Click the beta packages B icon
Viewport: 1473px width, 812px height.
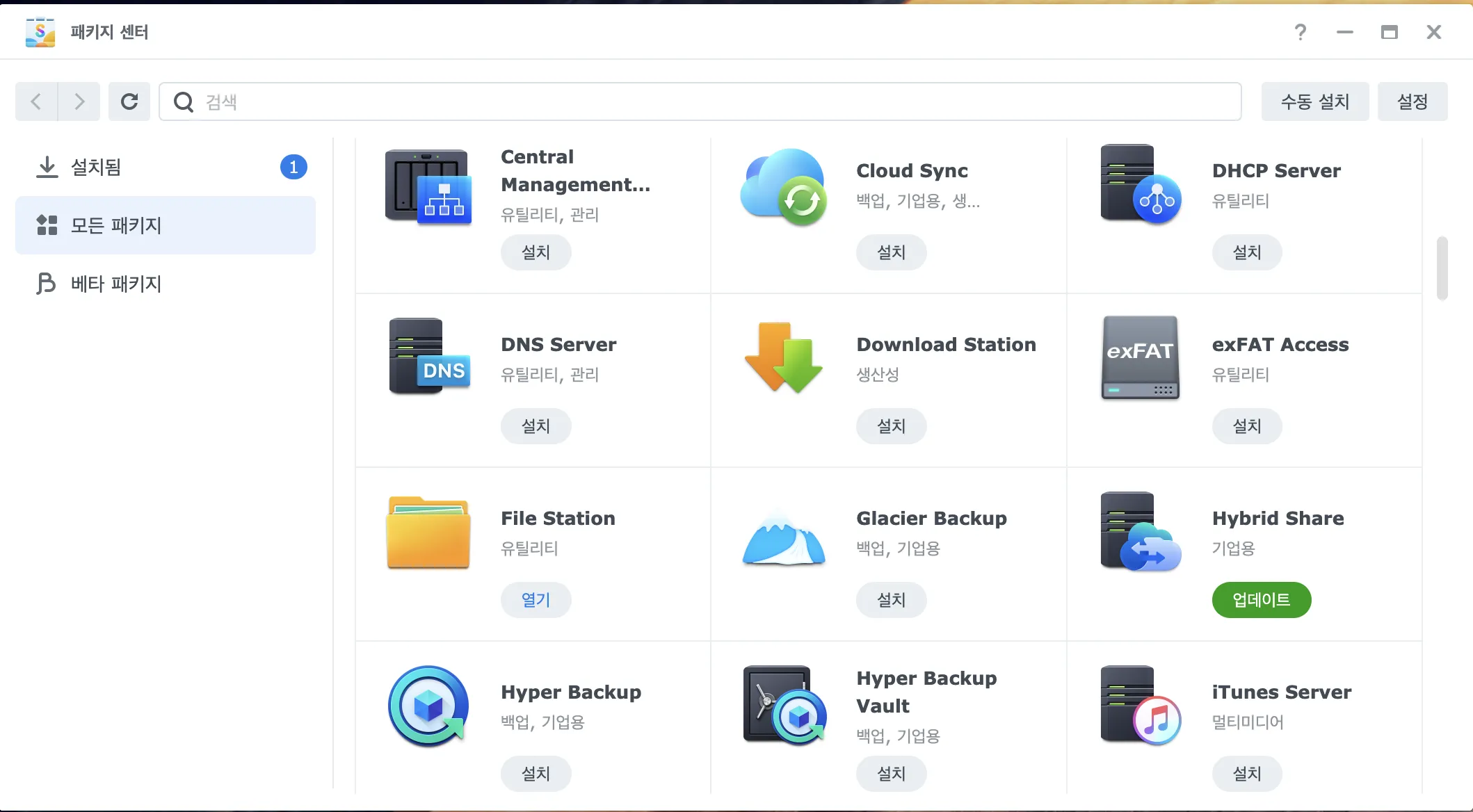click(46, 284)
